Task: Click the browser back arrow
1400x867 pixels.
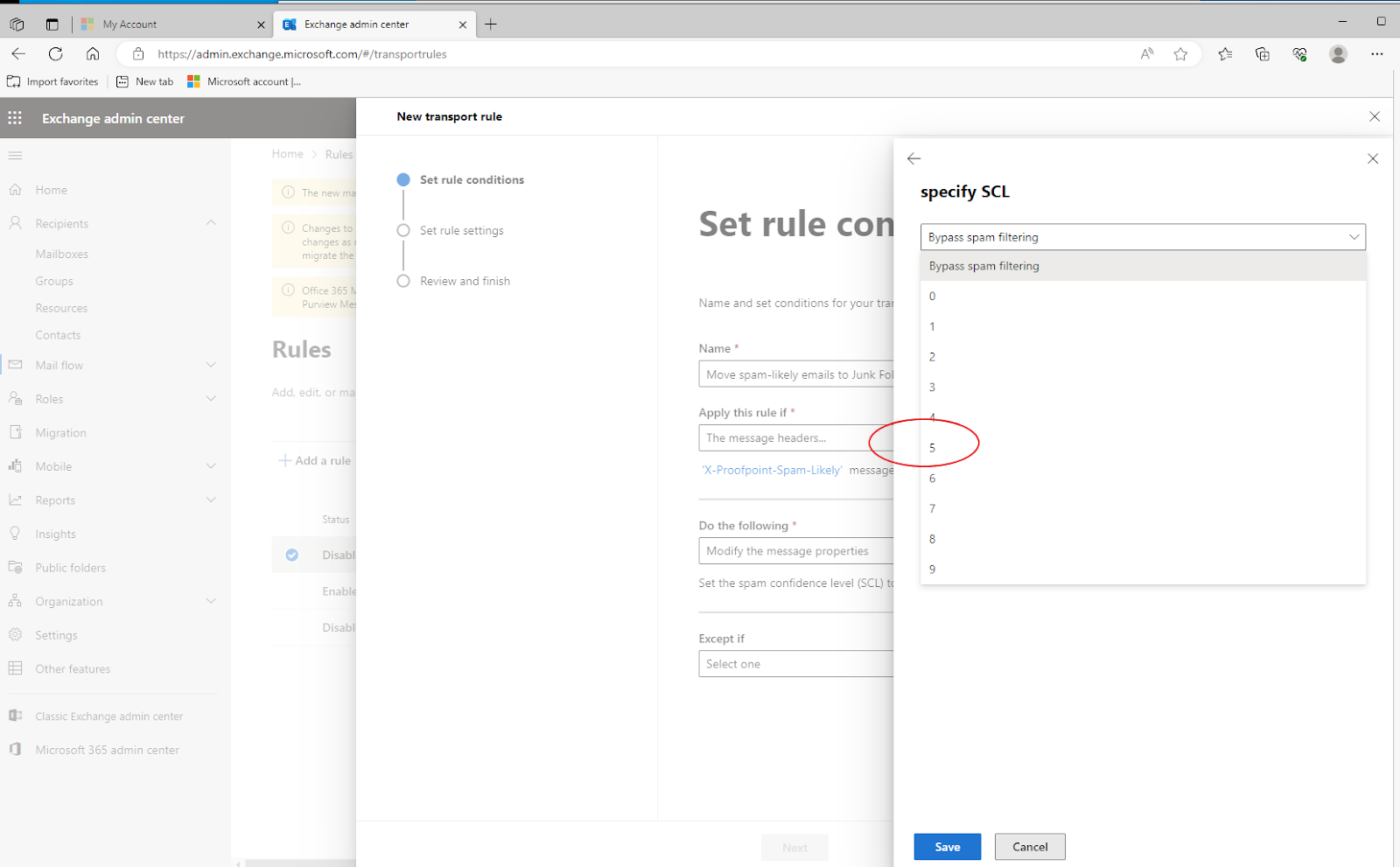Action: coord(18,53)
